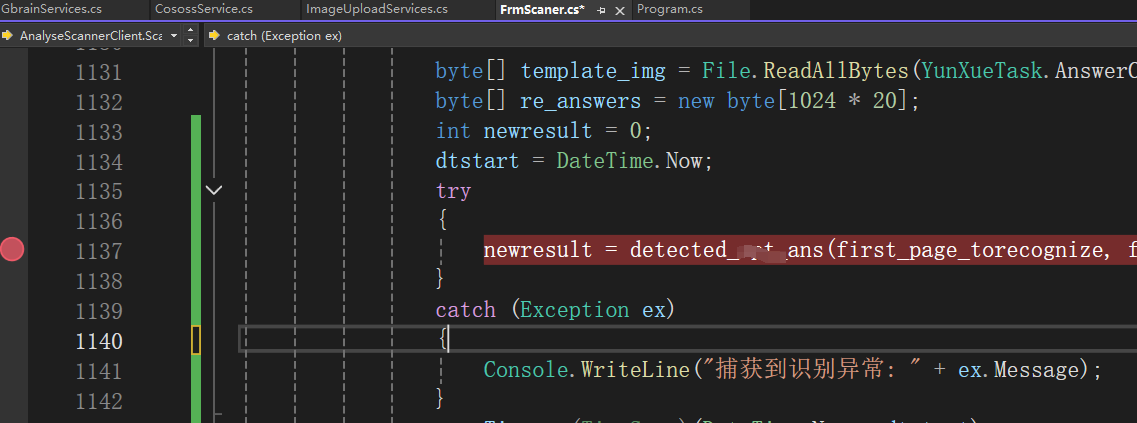The image size is (1137, 423).
Task: Activate the FrmScaner.cs* tab
Action: click(x=542, y=10)
